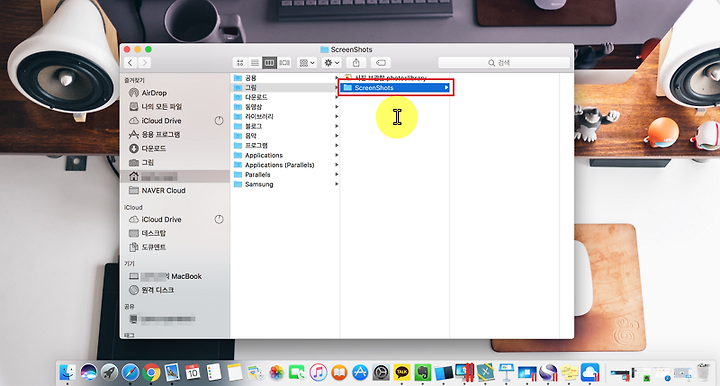Screen dimensions: 720x386
Task: Expand the 음악 folder arrow
Action: coord(336,136)
